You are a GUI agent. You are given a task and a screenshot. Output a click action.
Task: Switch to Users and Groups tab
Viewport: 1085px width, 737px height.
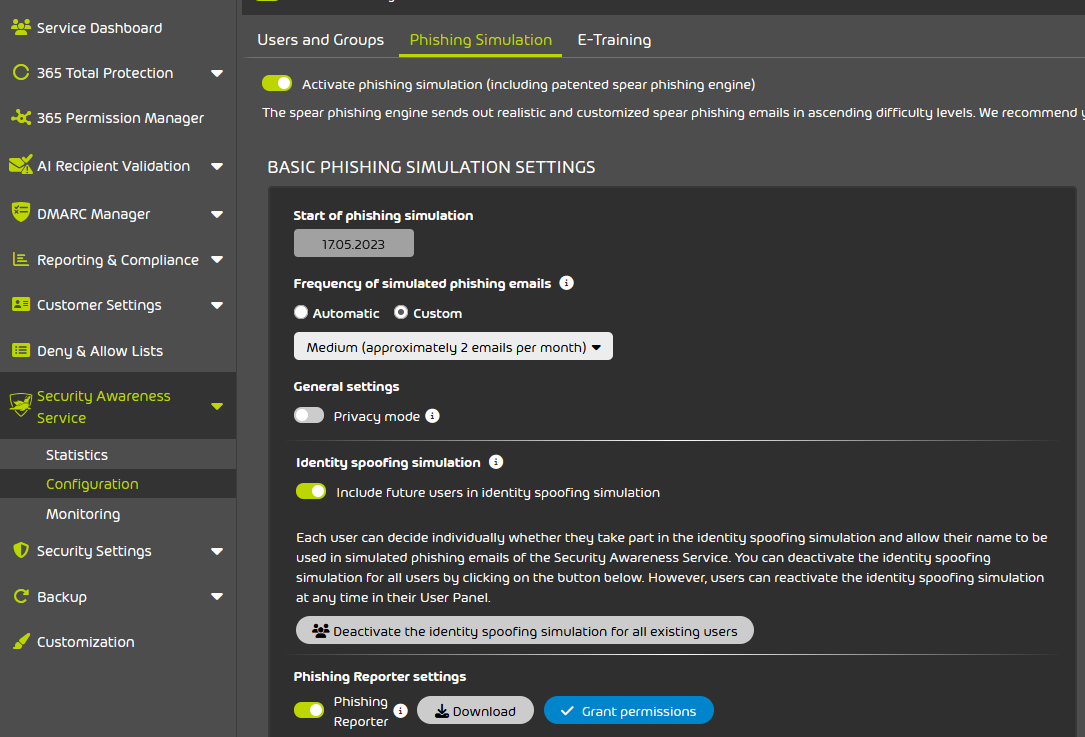coord(320,40)
